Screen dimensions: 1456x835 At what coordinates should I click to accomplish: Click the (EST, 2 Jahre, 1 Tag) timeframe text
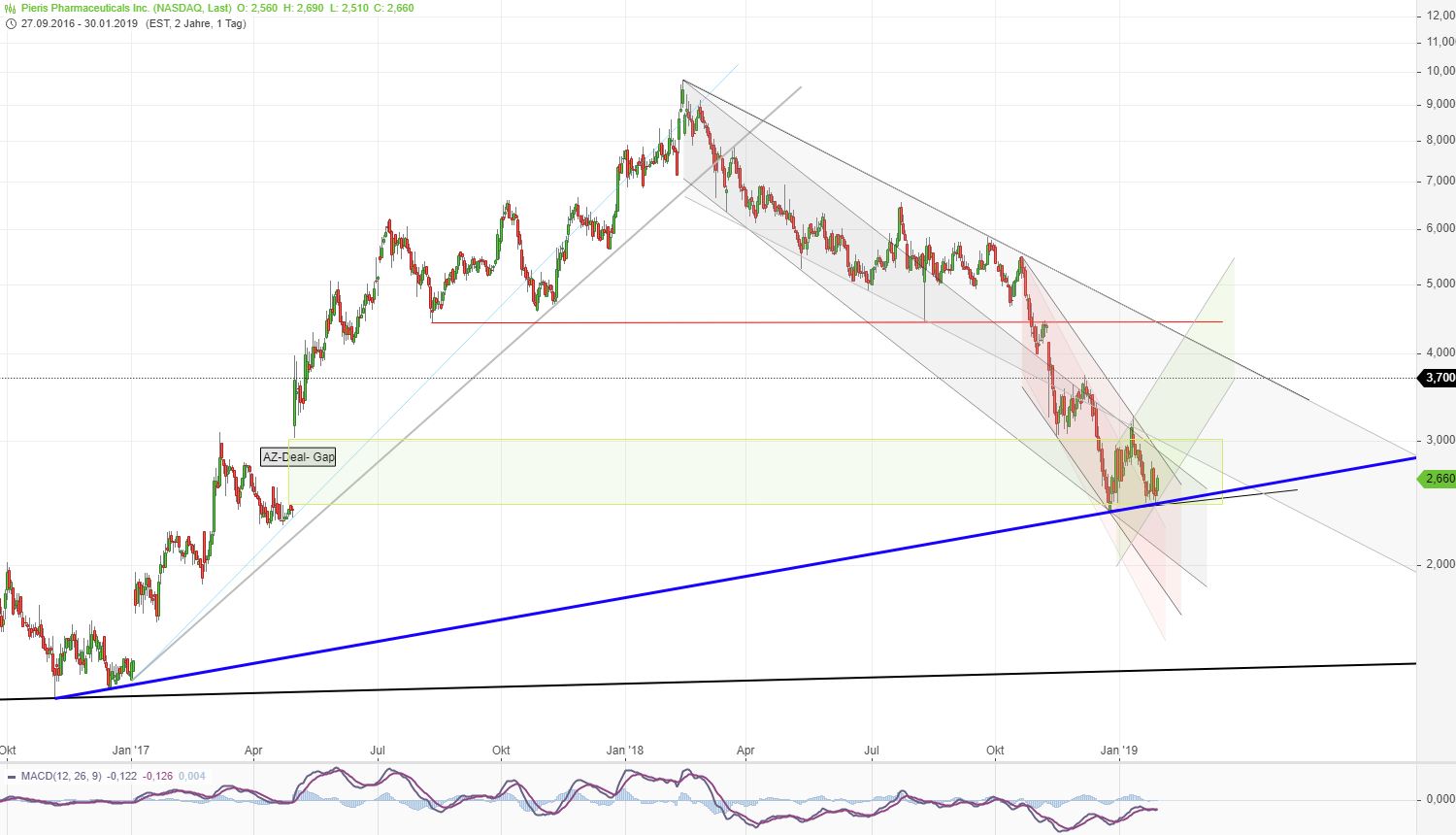[195, 23]
